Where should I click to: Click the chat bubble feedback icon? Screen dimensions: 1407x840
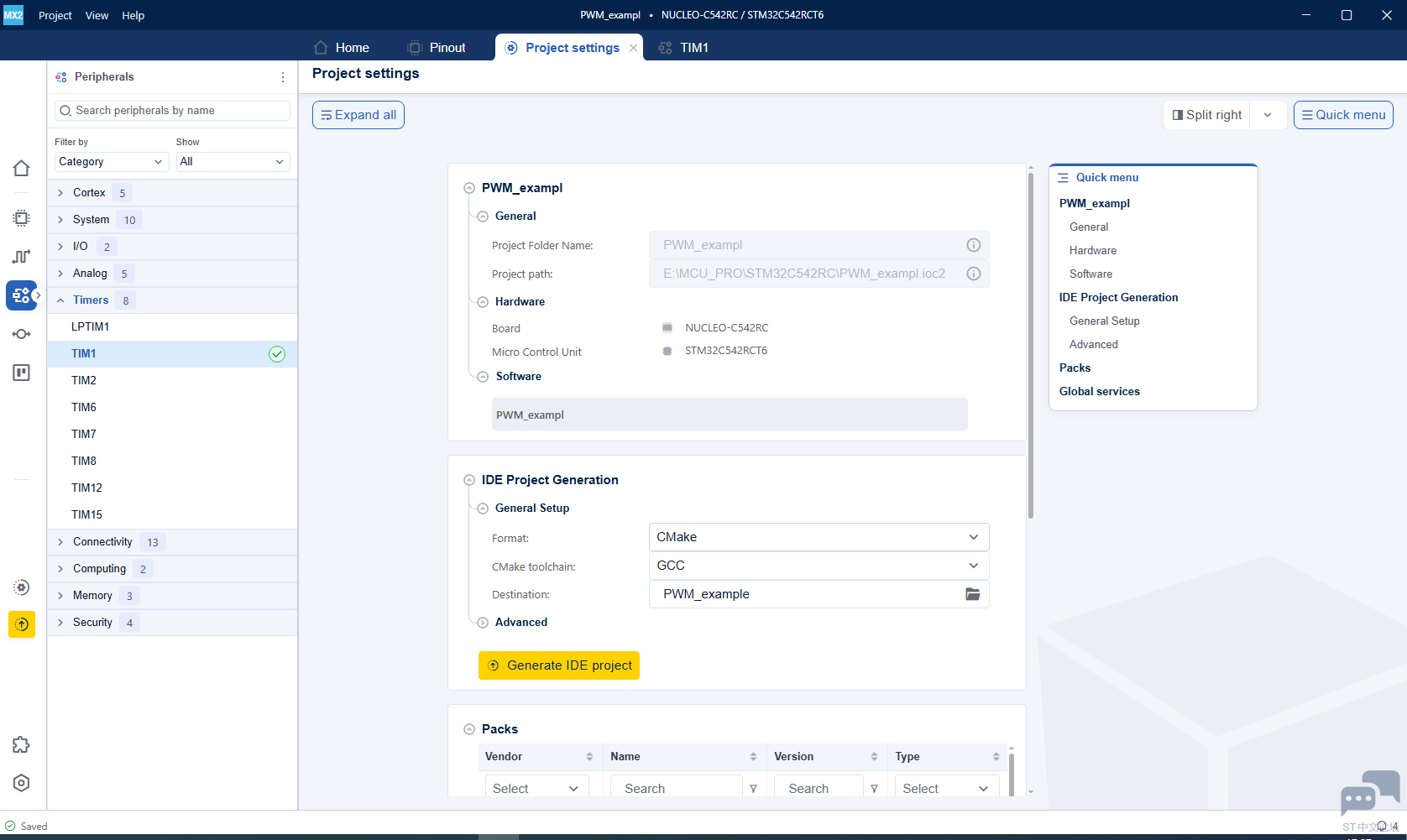coord(1370,793)
